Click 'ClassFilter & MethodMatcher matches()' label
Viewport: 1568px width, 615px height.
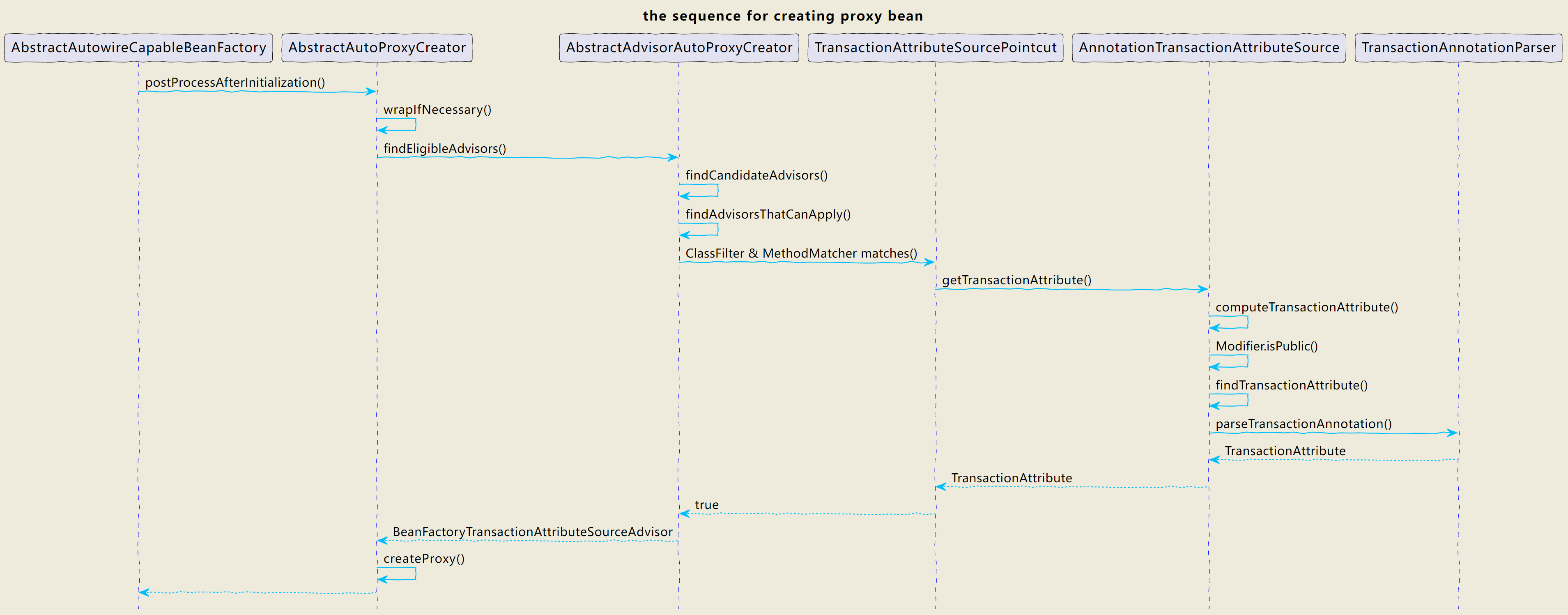point(801,253)
